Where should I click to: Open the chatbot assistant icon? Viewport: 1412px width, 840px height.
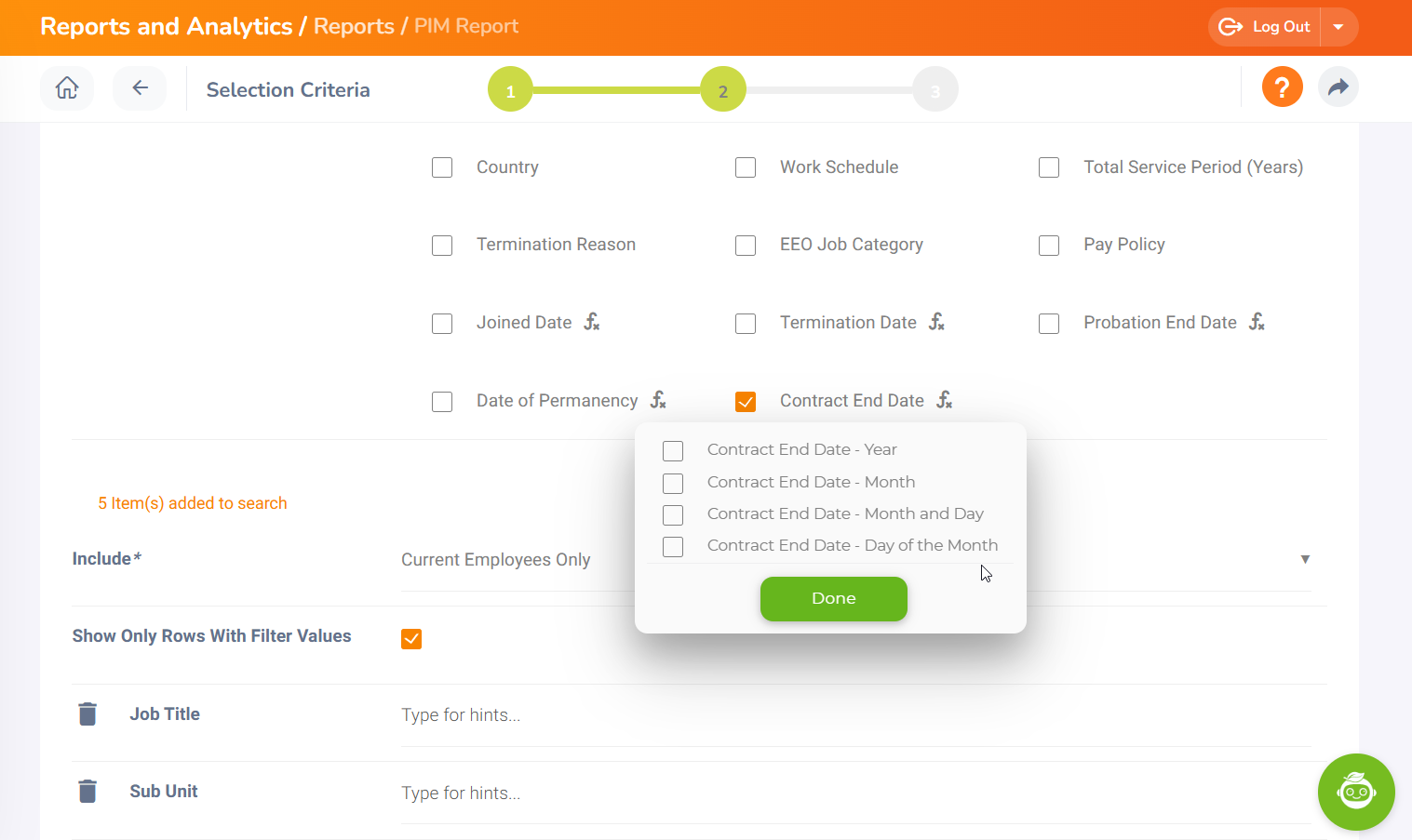[1355, 792]
